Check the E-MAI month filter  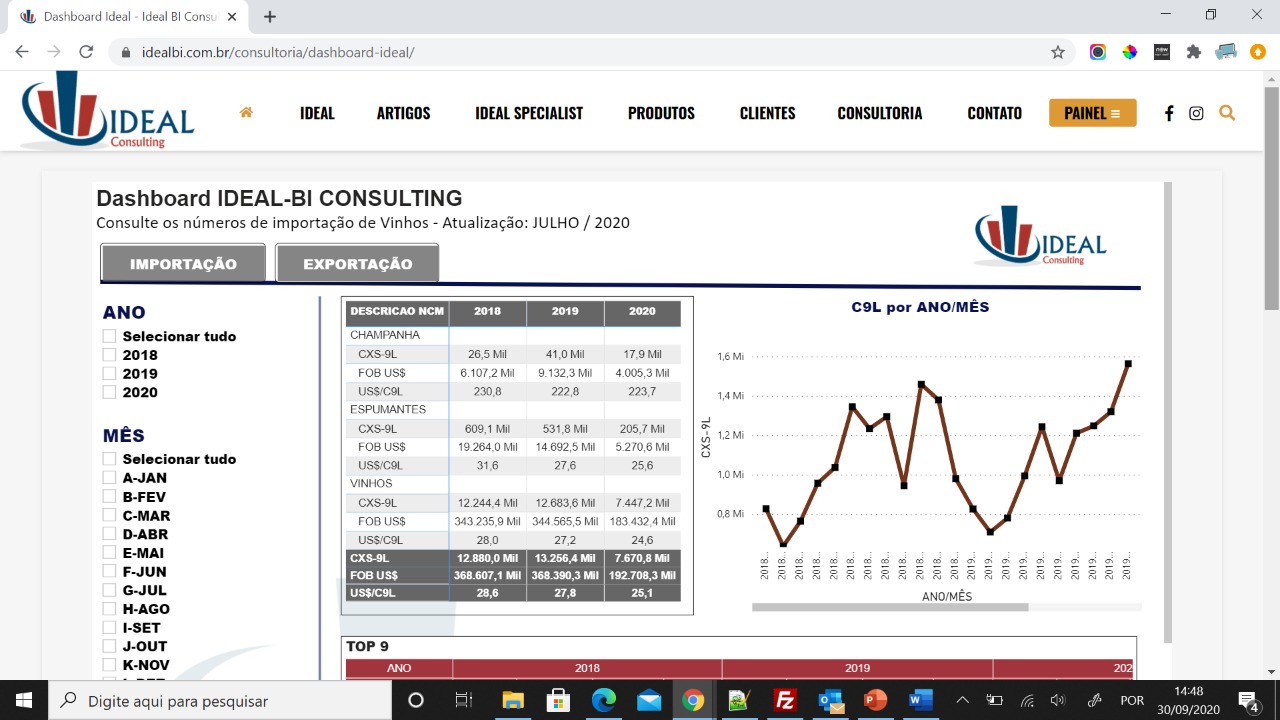point(110,553)
